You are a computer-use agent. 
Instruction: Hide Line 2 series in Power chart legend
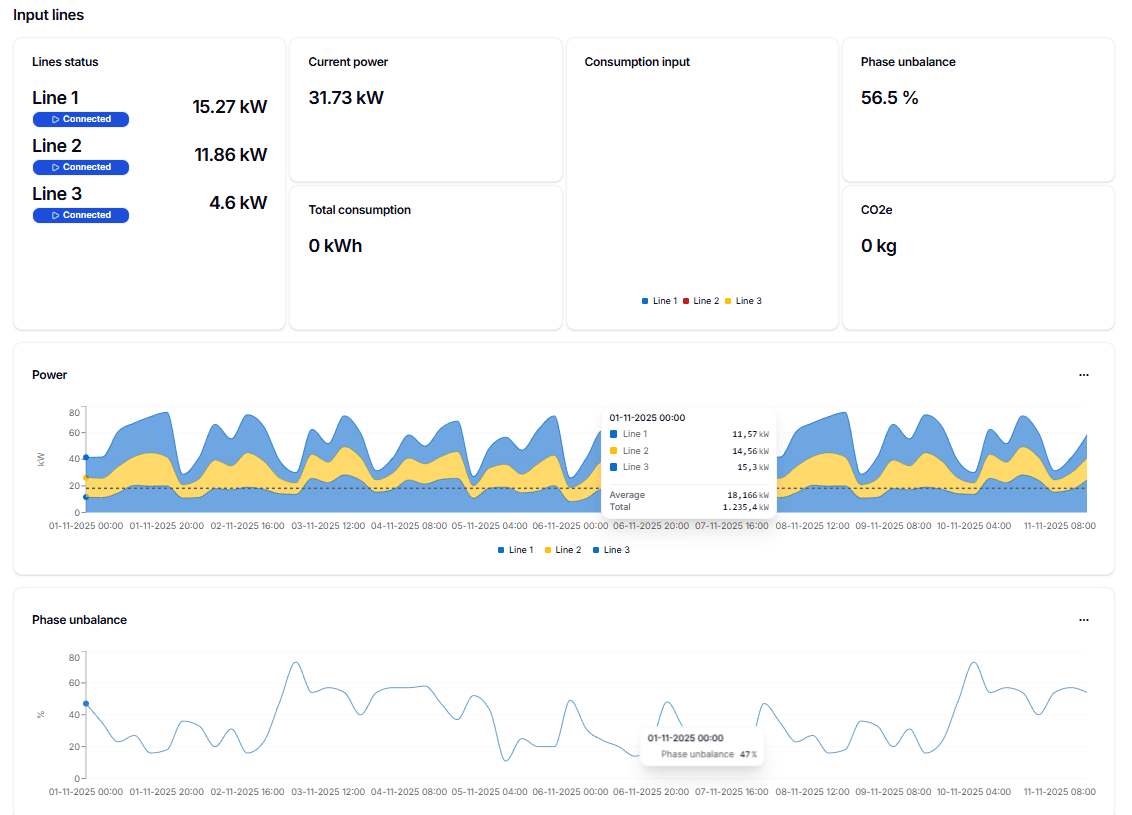click(562, 550)
